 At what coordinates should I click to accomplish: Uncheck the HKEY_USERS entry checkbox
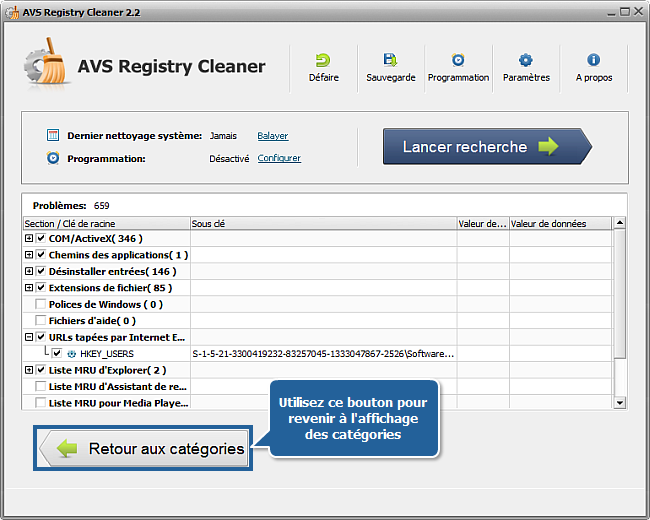click(57, 353)
